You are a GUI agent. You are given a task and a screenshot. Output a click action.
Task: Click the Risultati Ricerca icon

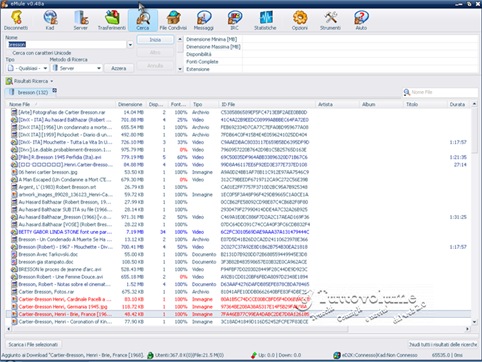tap(9, 81)
